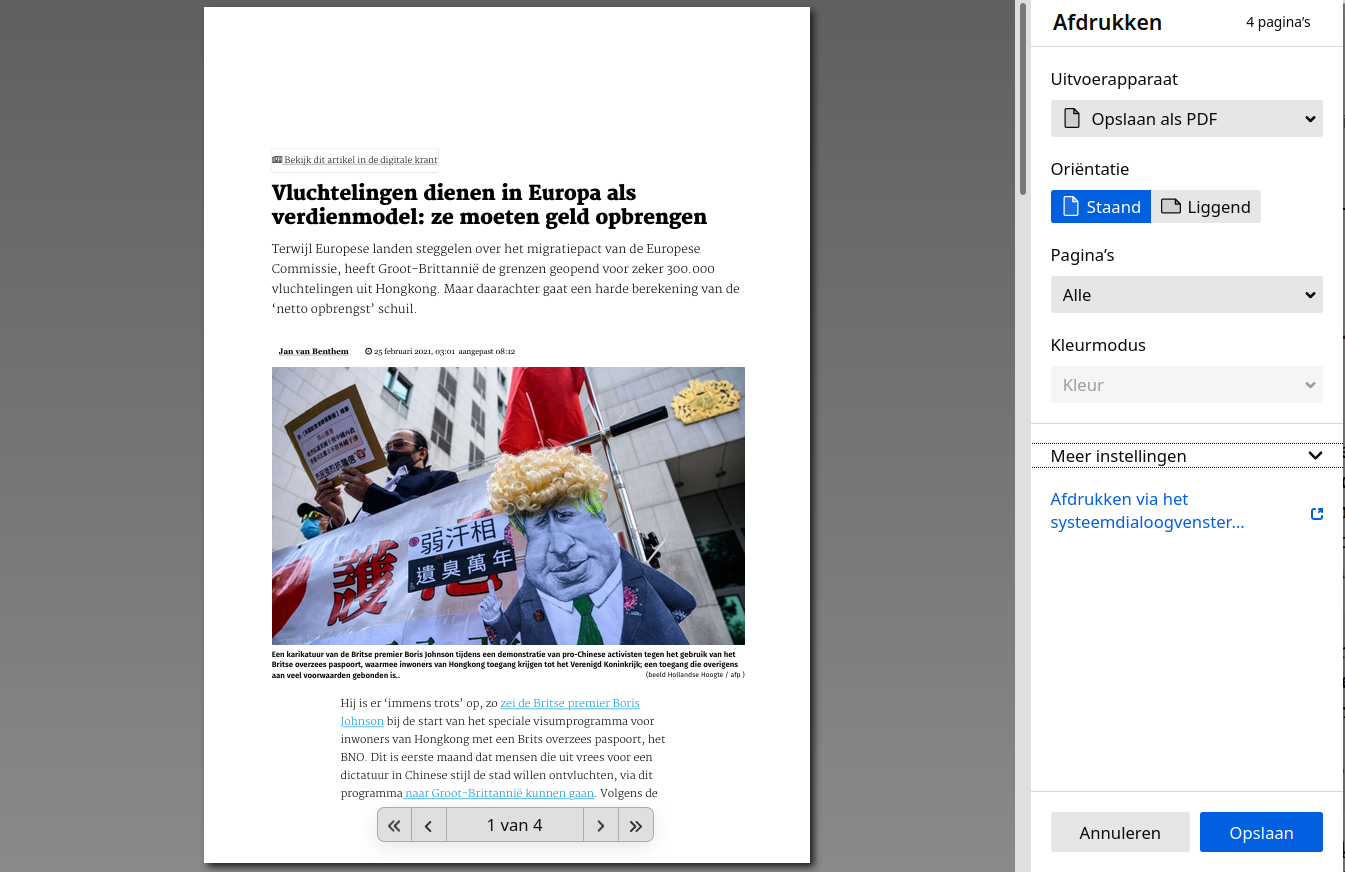Click the Opslaan button
Image resolution: width=1345 pixels, height=872 pixels.
pyautogui.click(x=1260, y=832)
